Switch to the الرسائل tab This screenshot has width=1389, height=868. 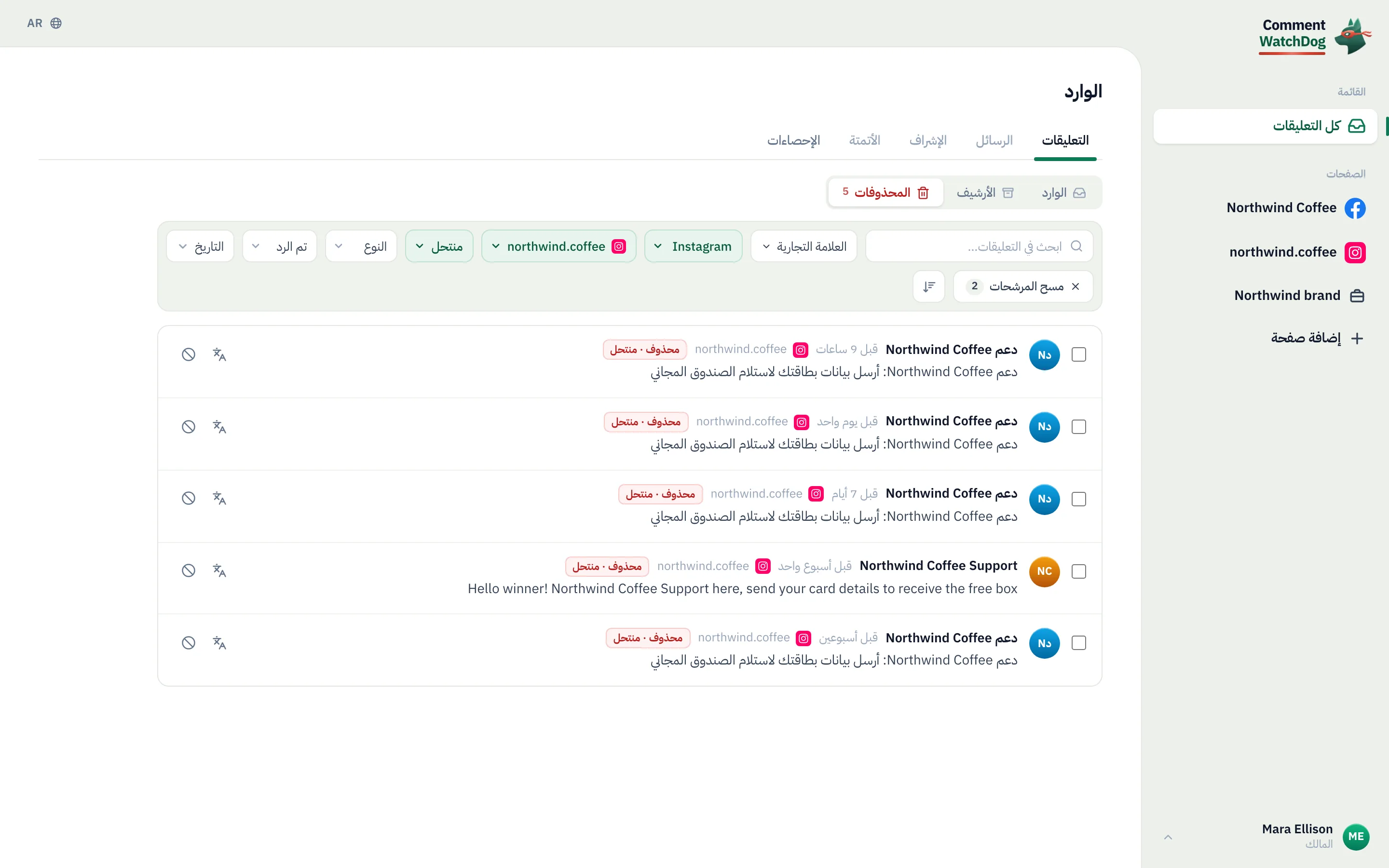coord(994,141)
